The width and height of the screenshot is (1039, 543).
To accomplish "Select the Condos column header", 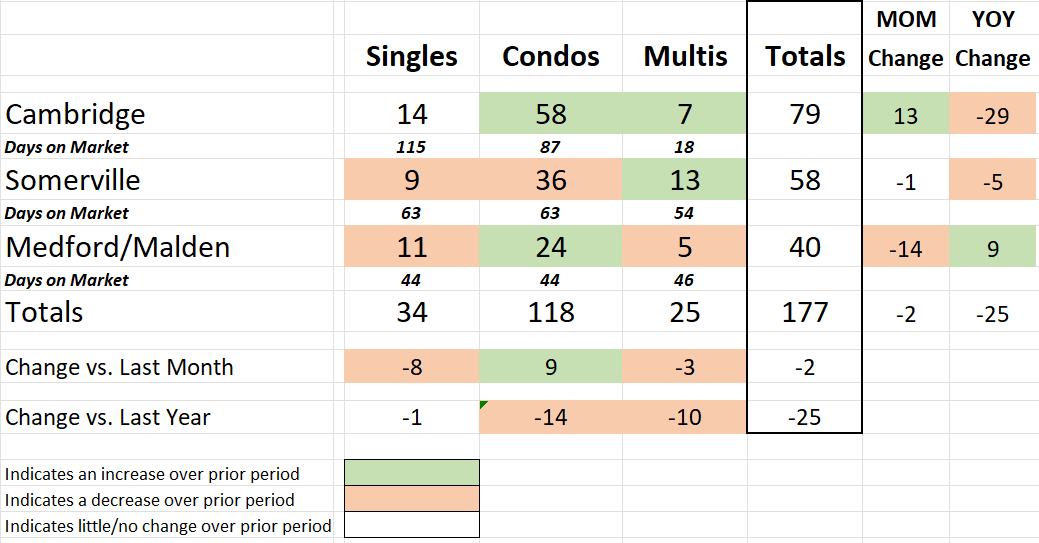I will (x=551, y=57).
